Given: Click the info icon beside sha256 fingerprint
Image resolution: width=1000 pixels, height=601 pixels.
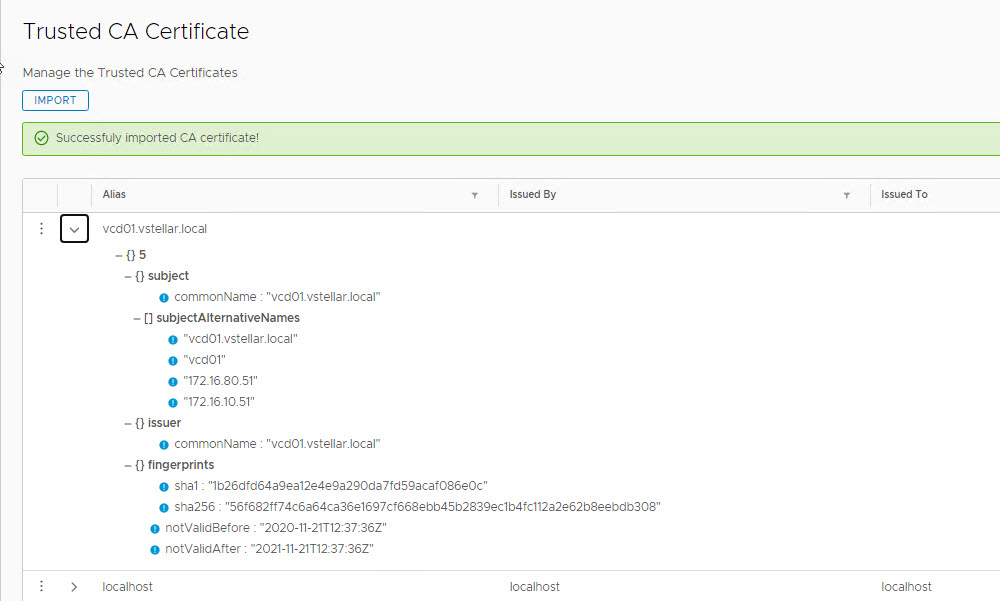Looking at the screenshot, I should [x=164, y=507].
